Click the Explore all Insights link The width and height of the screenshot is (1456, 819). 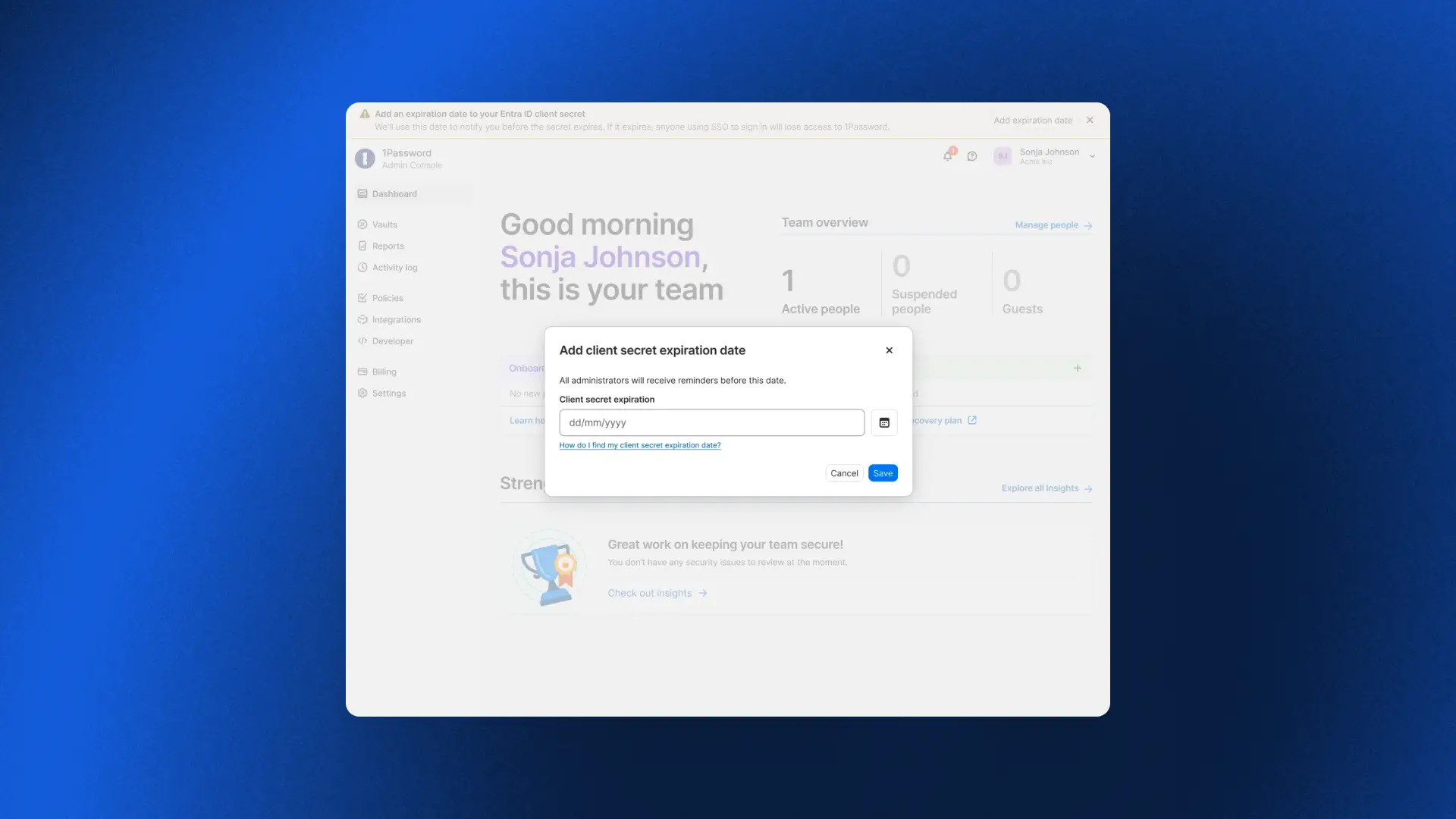coord(1046,488)
